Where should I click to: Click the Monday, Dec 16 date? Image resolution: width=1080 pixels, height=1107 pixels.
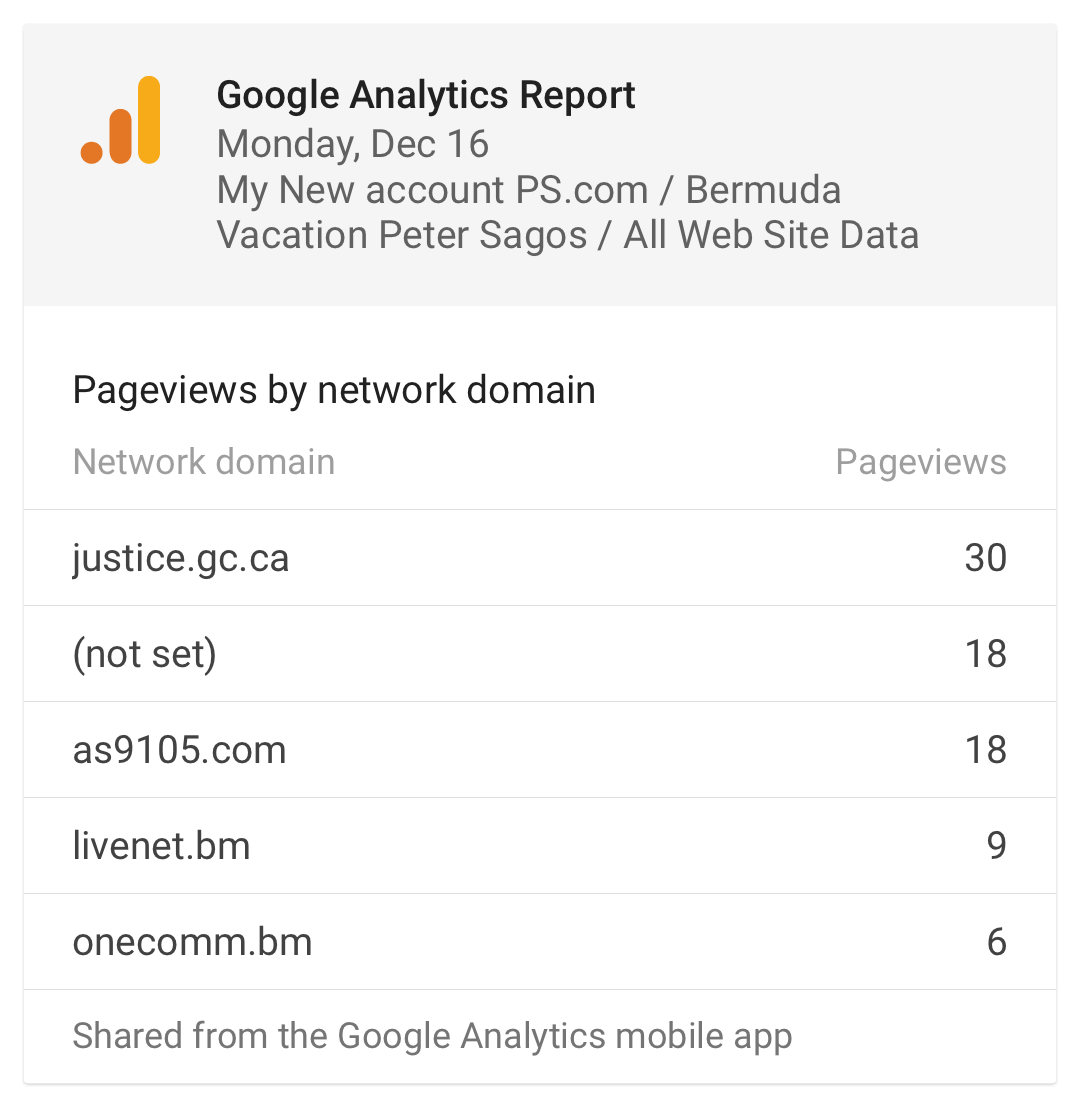[x=352, y=144]
